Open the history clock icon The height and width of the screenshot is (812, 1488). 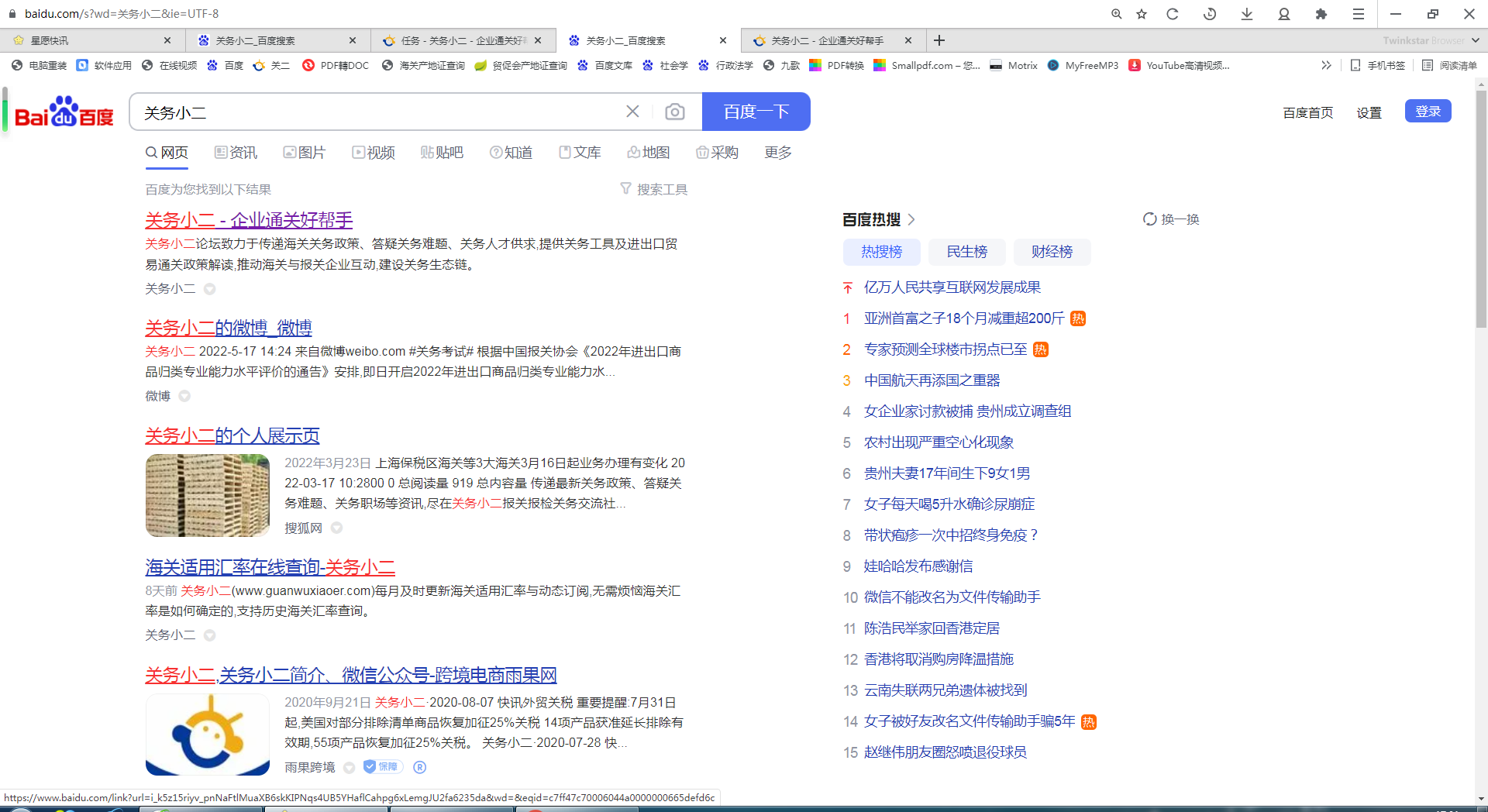1210,14
